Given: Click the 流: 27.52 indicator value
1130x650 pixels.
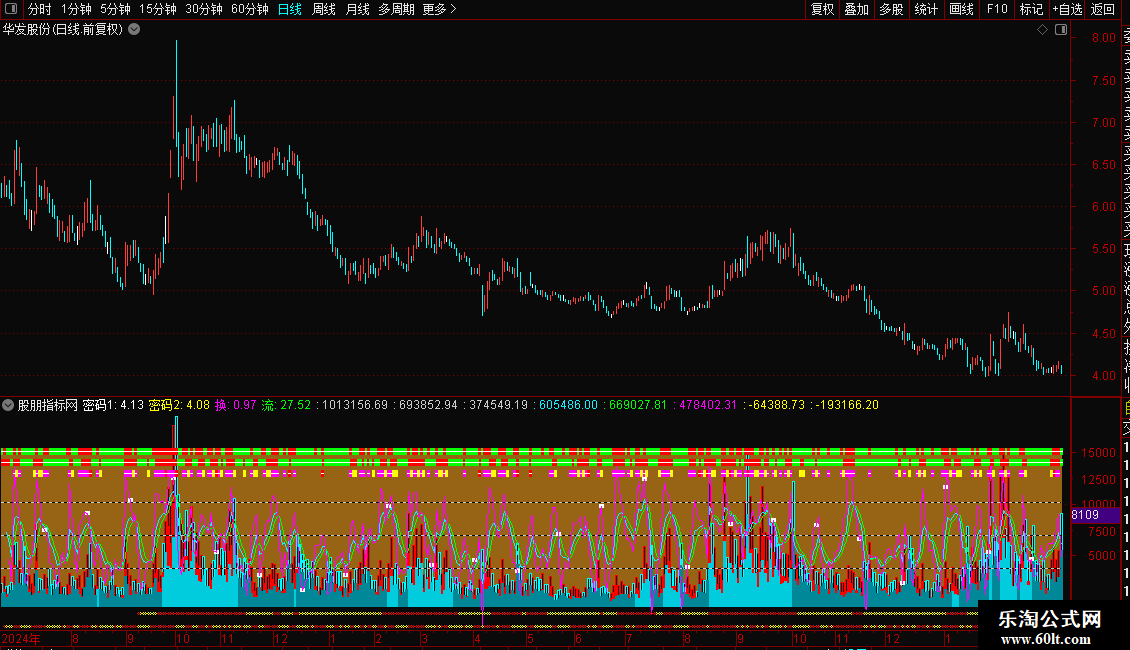Looking at the screenshot, I should (286, 405).
